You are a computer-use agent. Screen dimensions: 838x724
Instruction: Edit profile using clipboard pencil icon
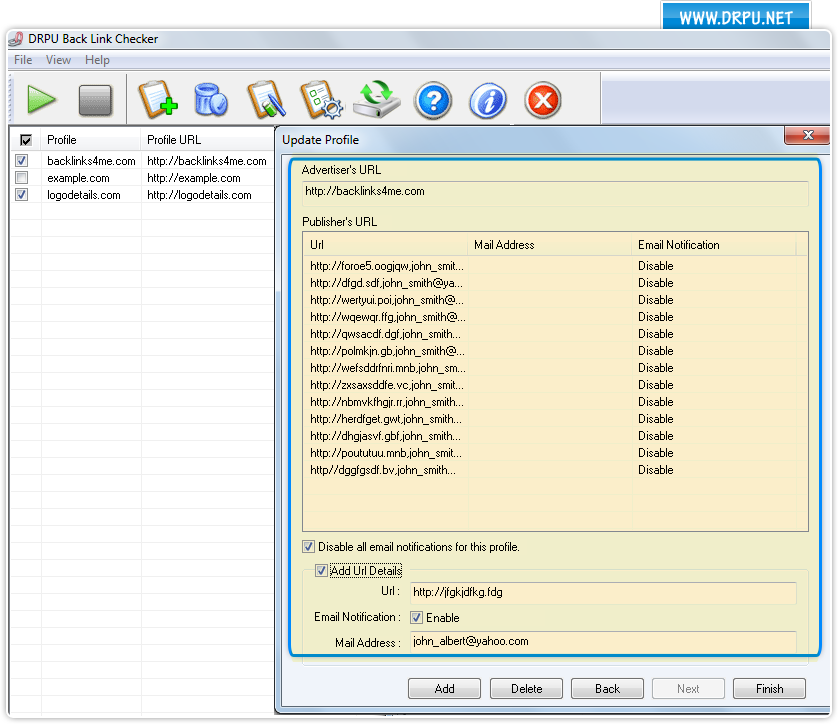(x=266, y=99)
